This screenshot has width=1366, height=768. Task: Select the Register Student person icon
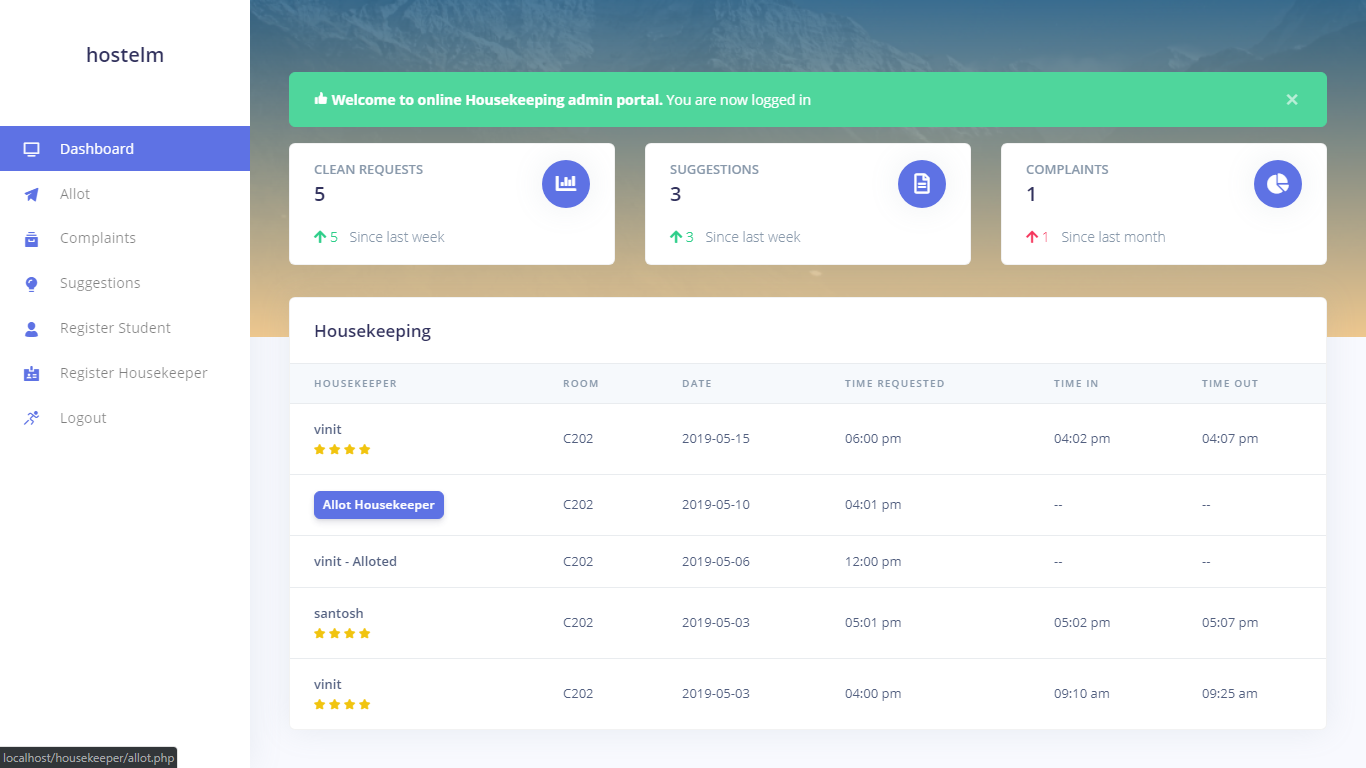coord(31,328)
